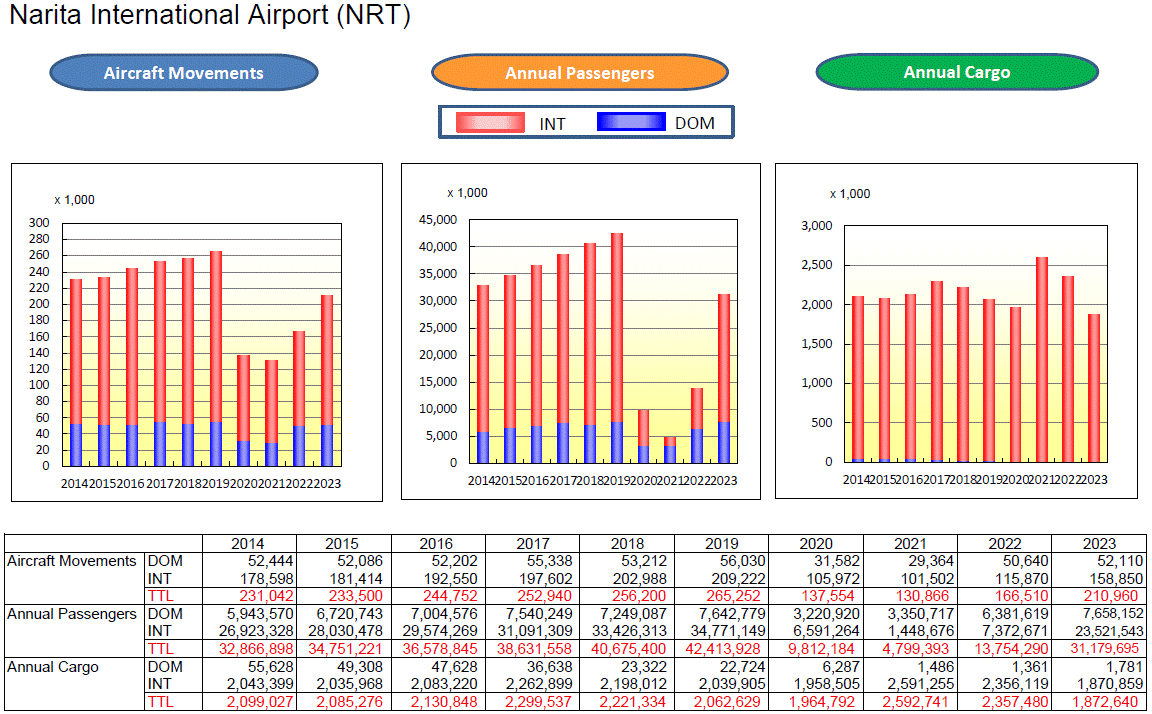The width and height of the screenshot is (1152, 714).
Task: Click the 2014 column header in table
Action: [248, 544]
